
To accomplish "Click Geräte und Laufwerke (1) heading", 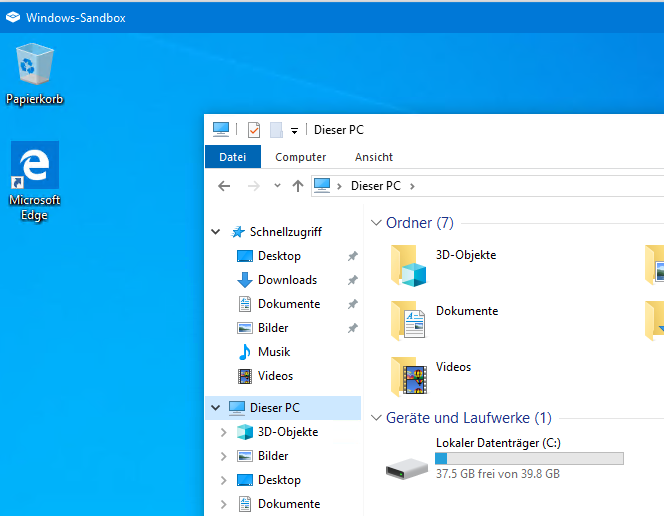I will click(x=468, y=418).
